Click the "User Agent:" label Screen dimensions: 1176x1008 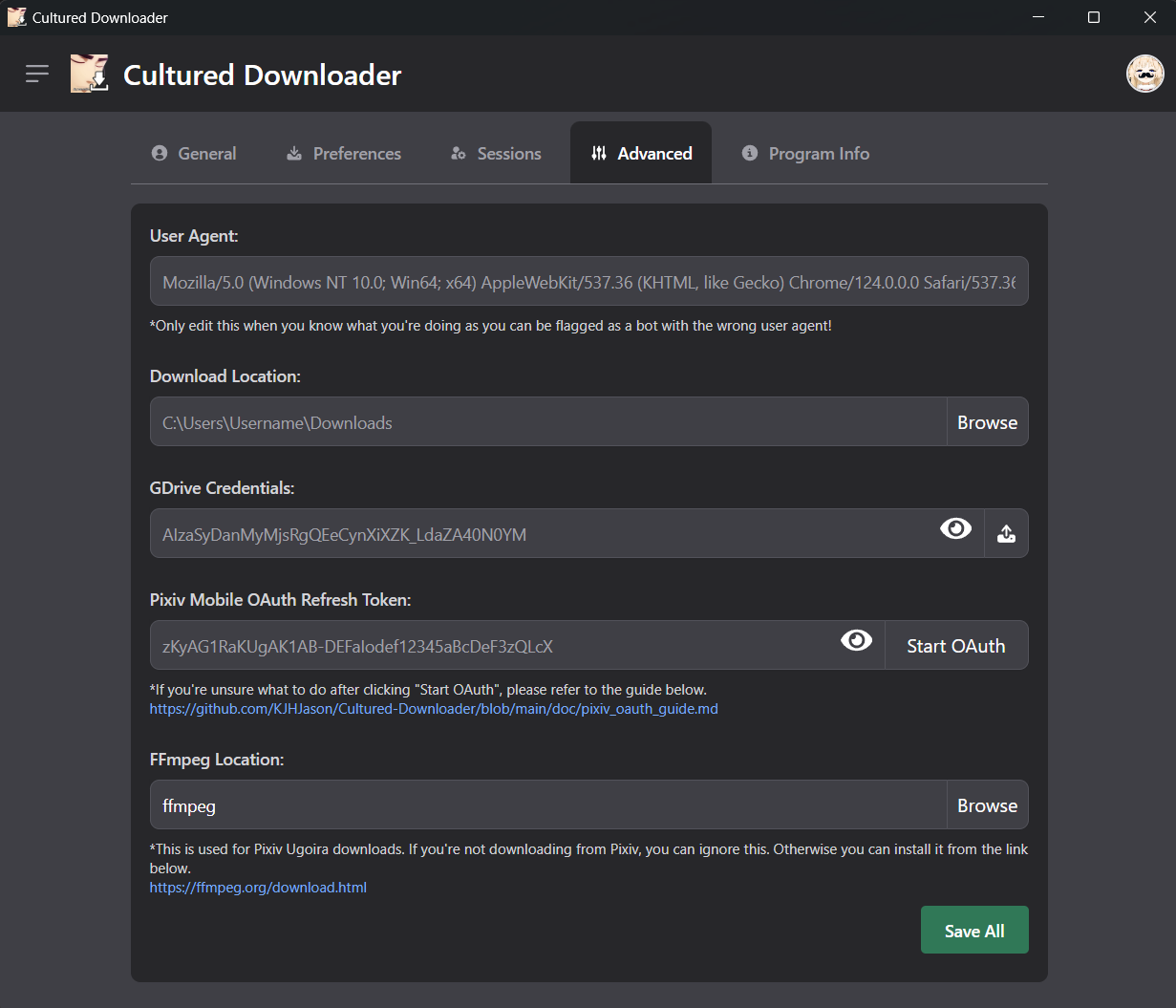tap(194, 236)
